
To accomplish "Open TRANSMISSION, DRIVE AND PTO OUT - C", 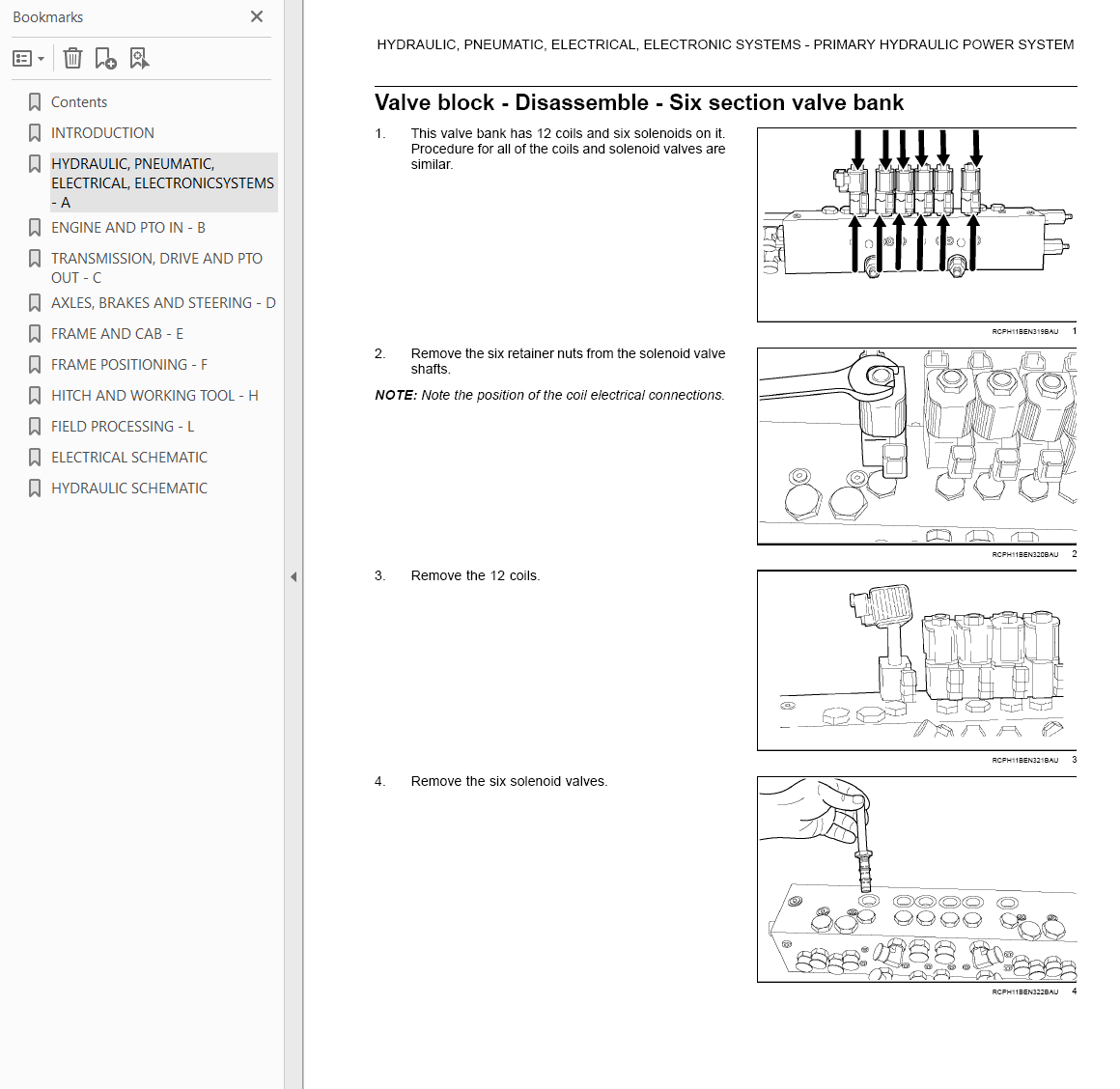I will point(156,267).
